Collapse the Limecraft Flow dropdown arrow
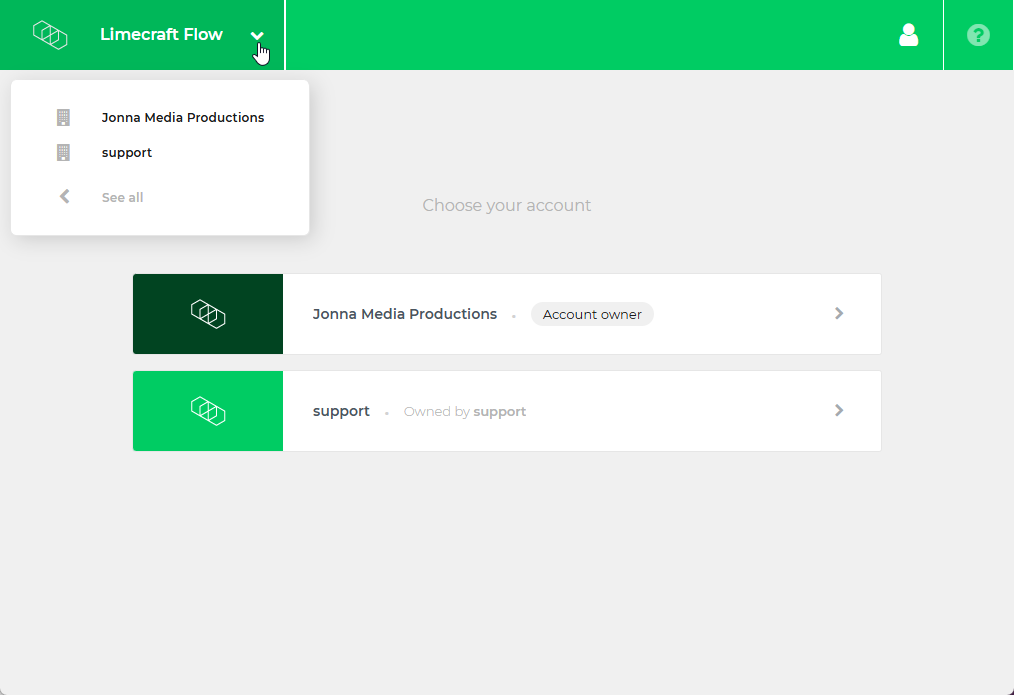 pyautogui.click(x=257, y=36)
